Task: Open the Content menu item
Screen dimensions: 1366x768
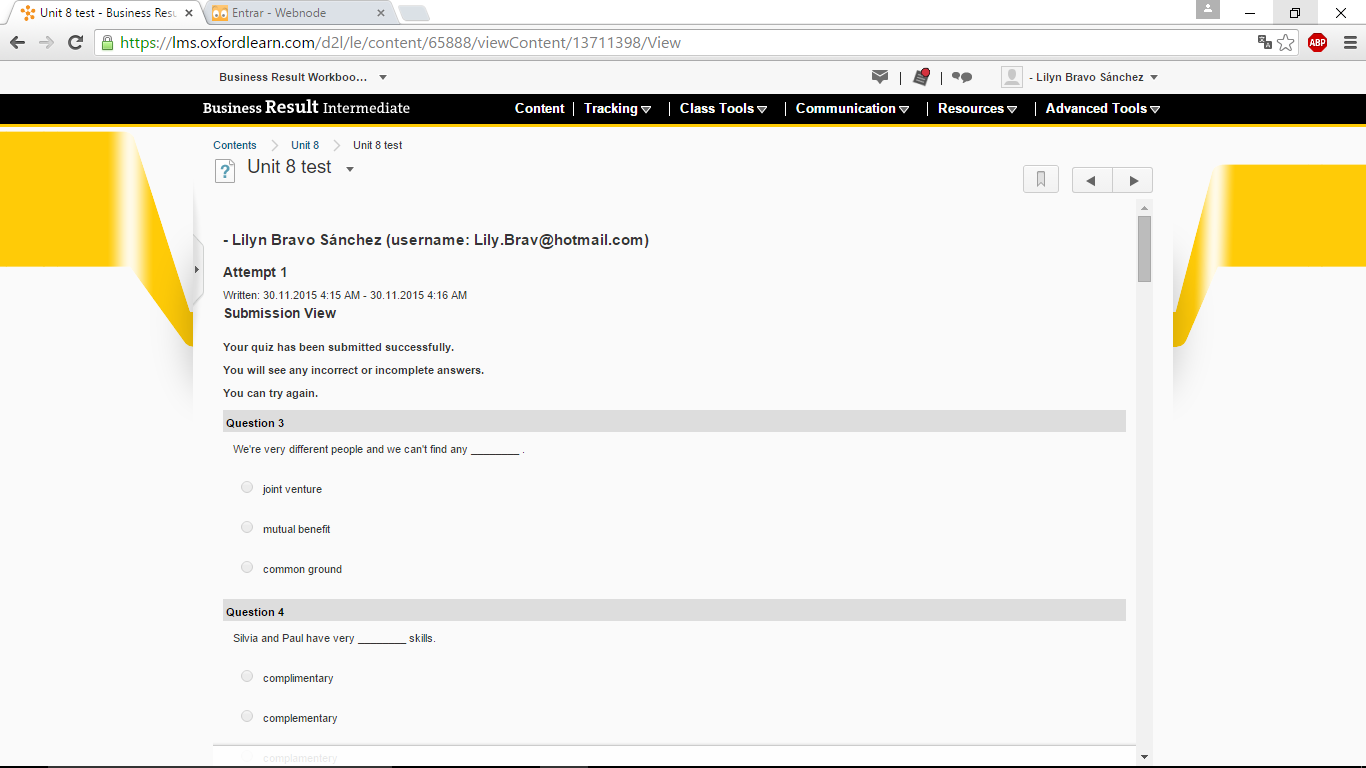Action: pos(539,109)
